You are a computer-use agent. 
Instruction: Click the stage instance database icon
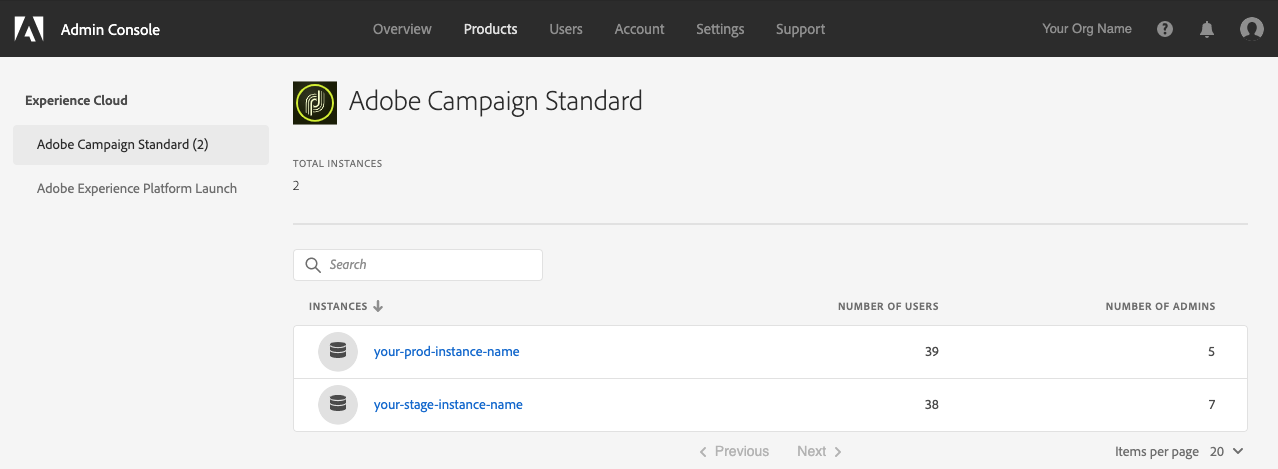click(x=338, y=404)
